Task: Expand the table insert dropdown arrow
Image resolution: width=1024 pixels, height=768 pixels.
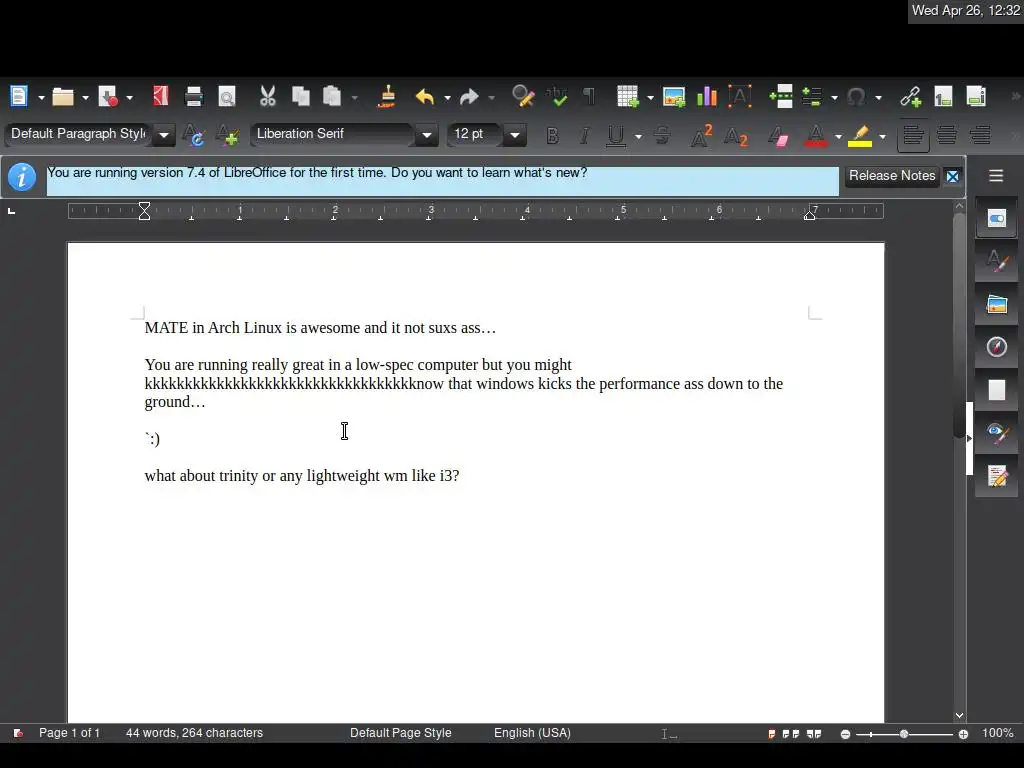Action: (x=650, y=98)
